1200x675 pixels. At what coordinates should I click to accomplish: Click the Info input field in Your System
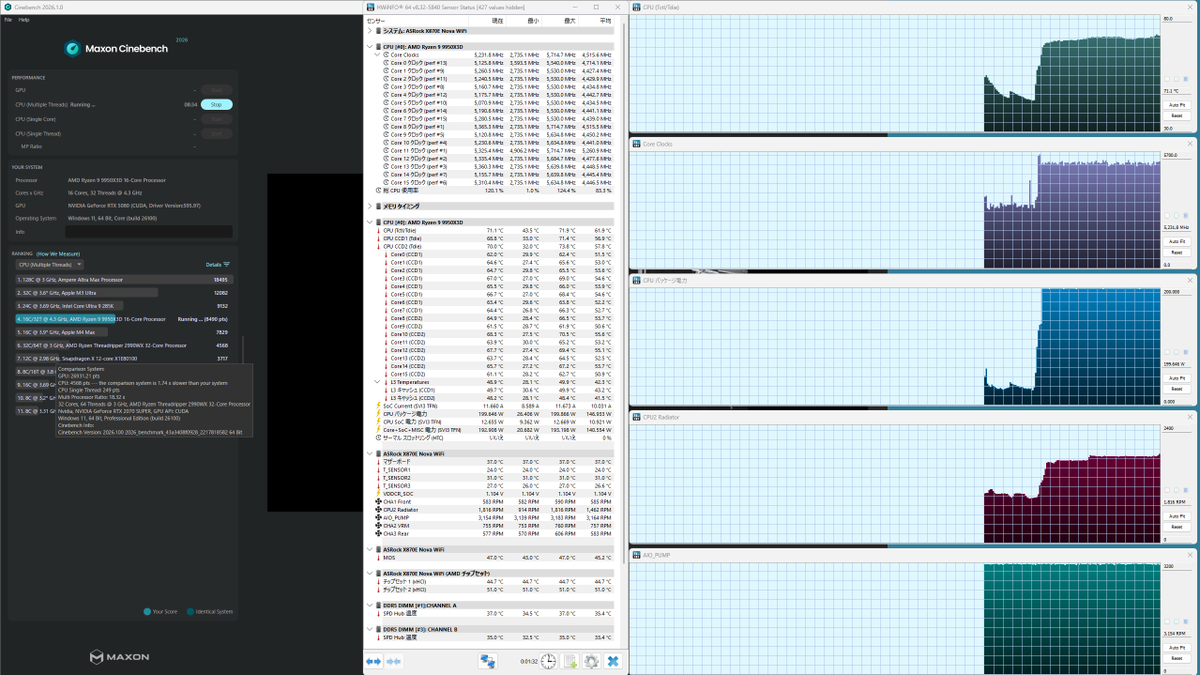click(149, 231)
